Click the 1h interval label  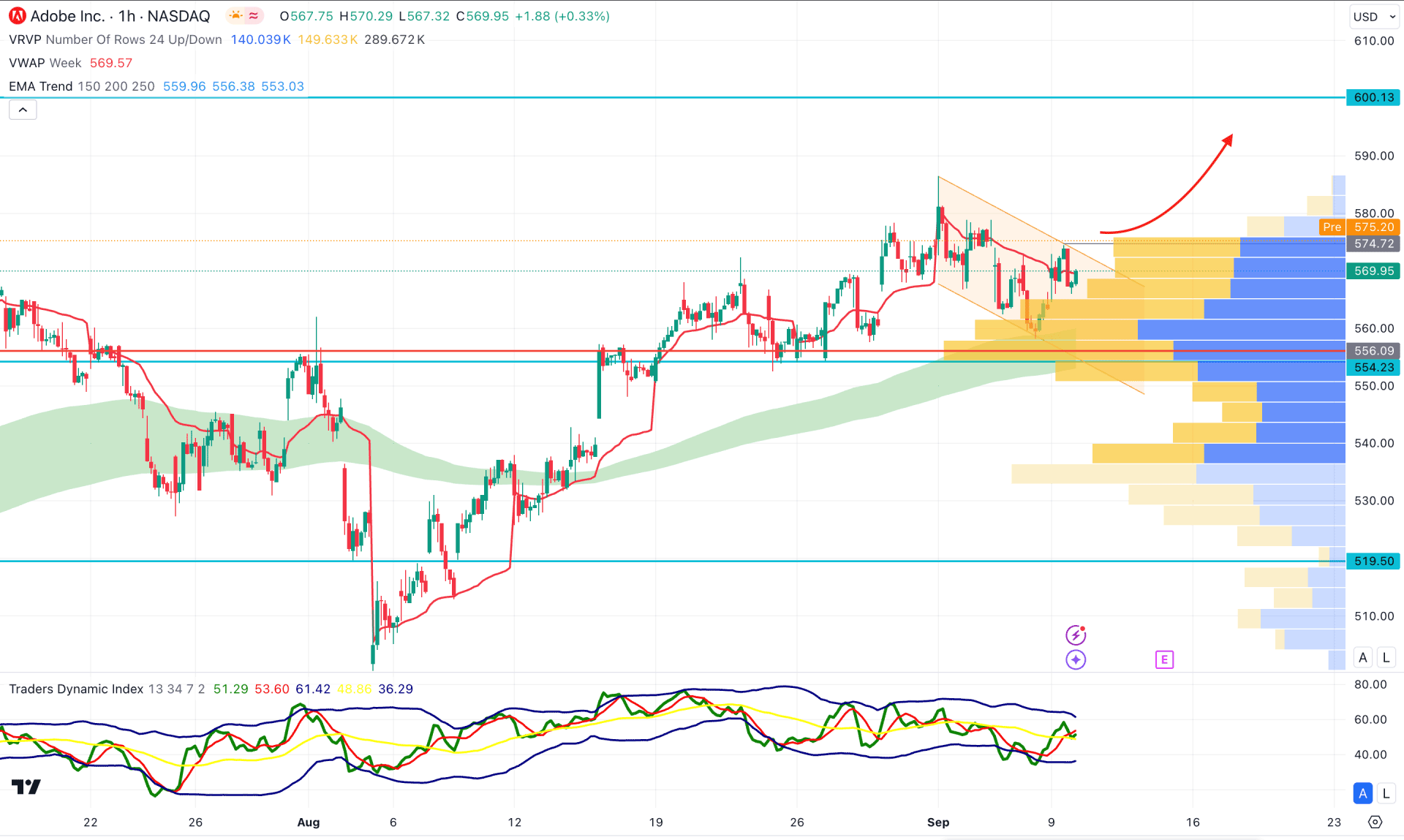pyautogui.click(x=127, y=16)
